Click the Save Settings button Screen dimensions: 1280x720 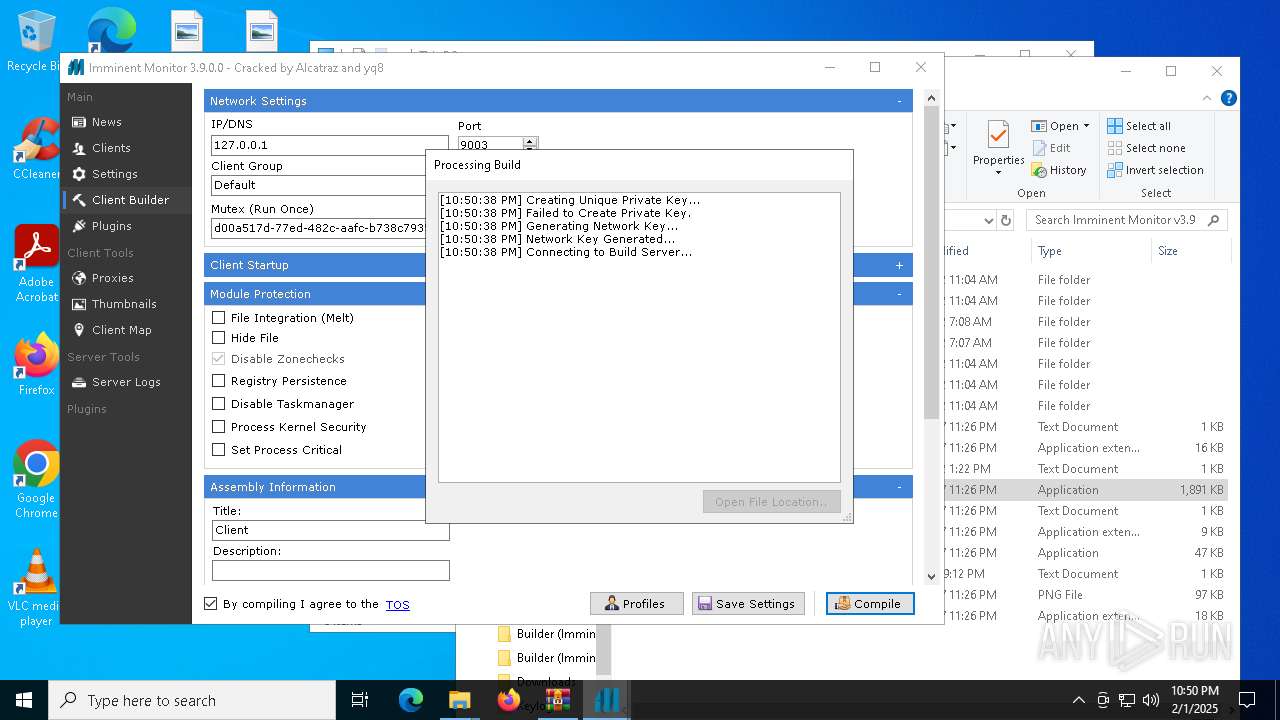[748, 604]
